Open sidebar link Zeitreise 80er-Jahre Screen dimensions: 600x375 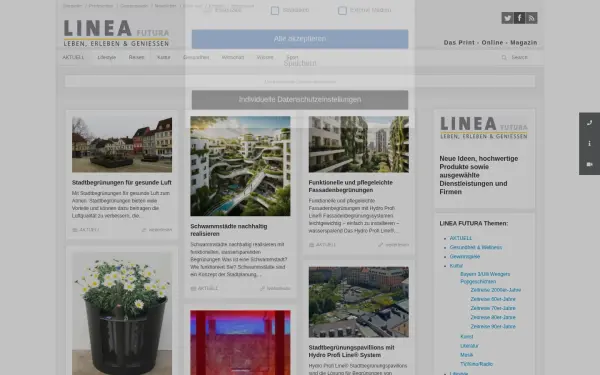(493, 318)
